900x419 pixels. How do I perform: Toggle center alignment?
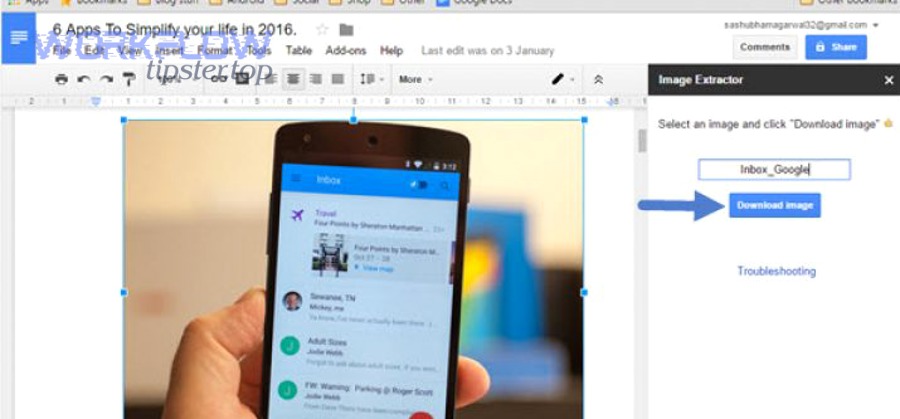click(293, 79)
